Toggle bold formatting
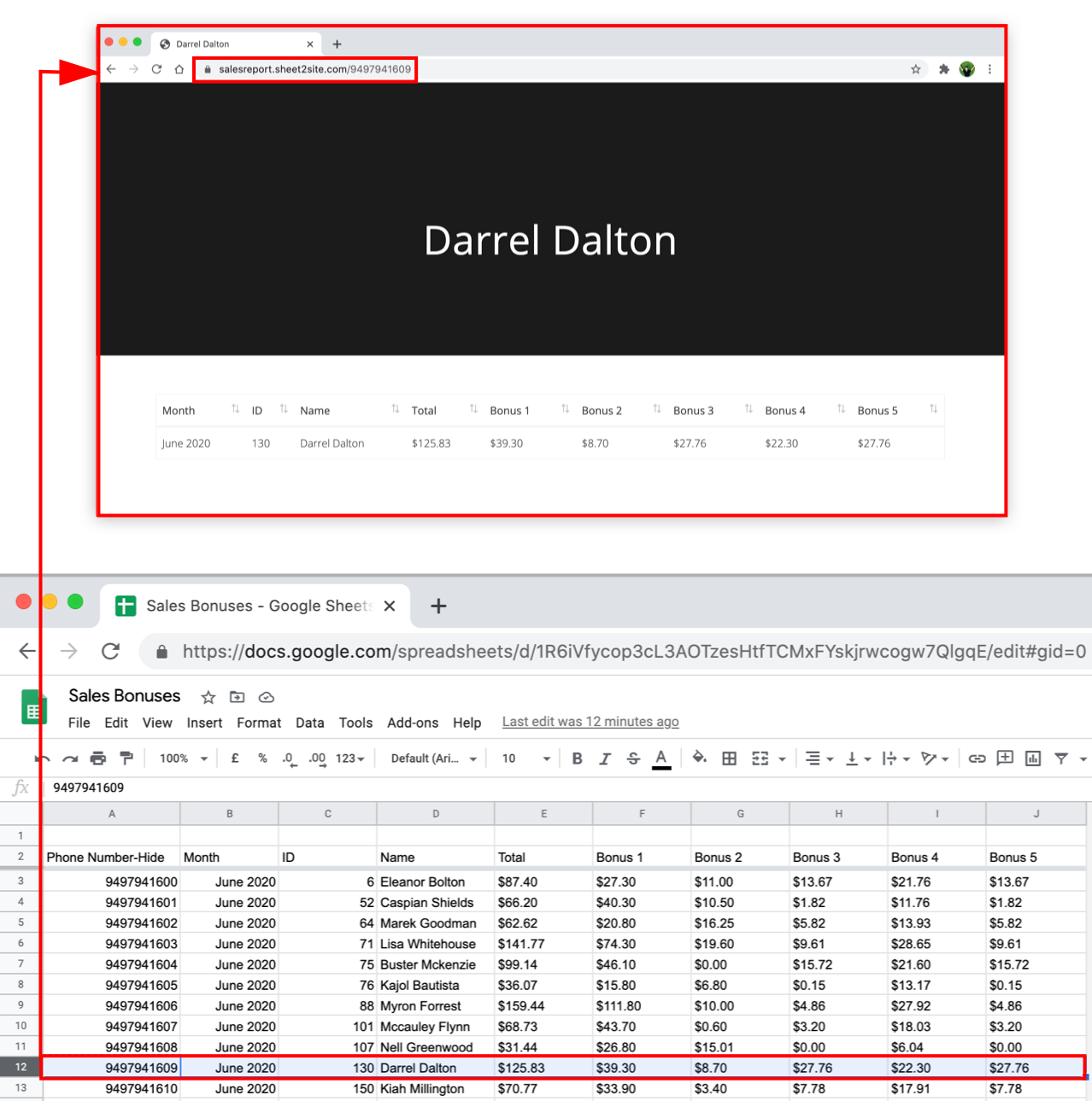The image size is (1092, 1101). 578,758
